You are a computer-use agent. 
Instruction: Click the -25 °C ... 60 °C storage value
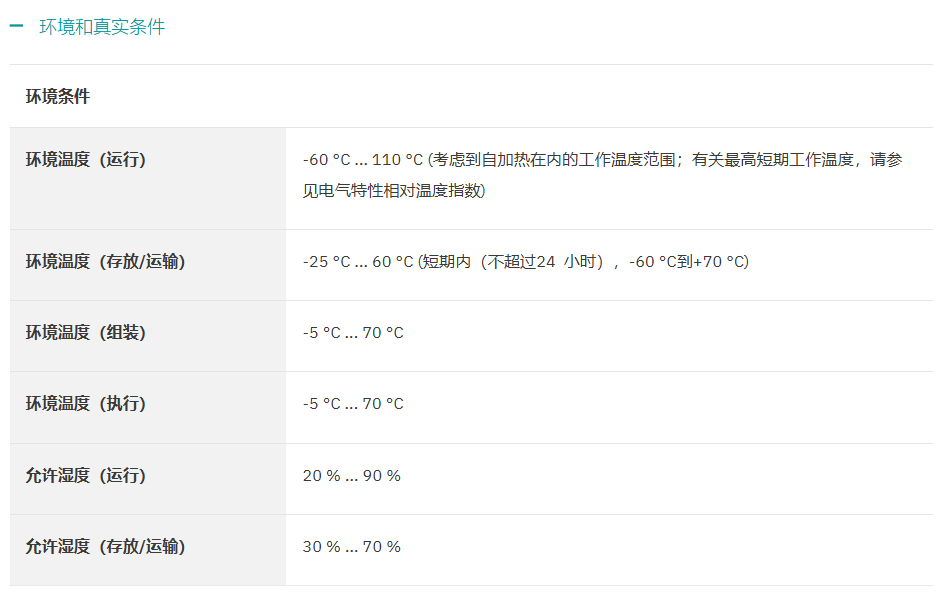point(358,262)
